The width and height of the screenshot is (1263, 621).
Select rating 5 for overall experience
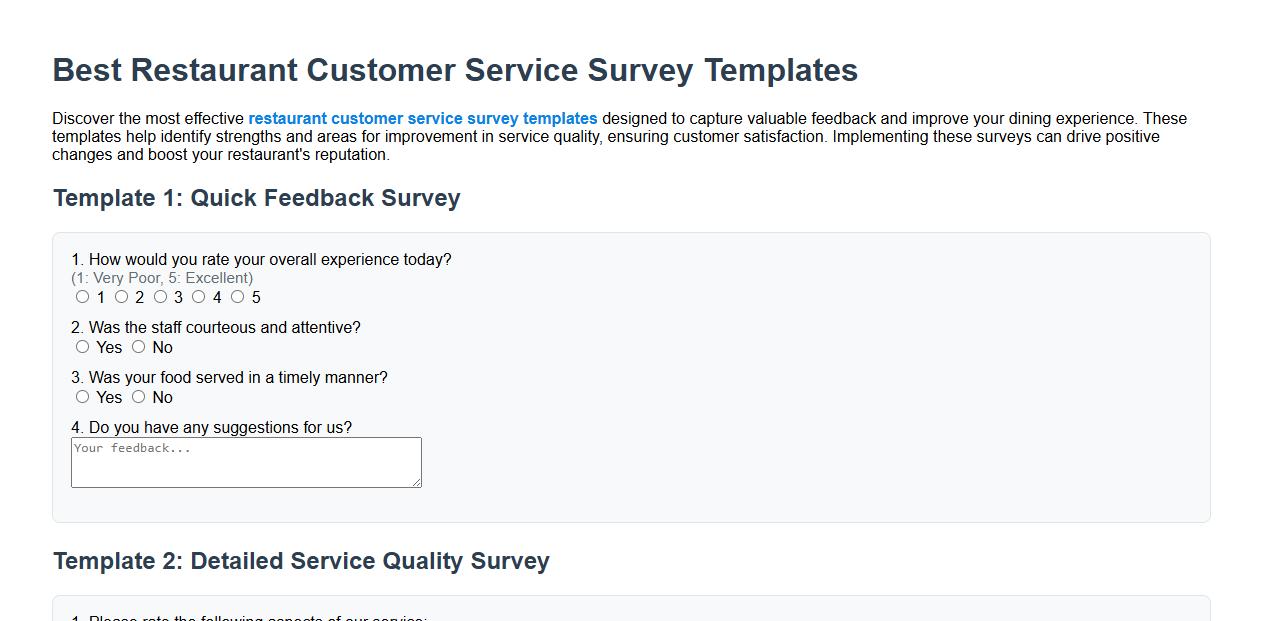coord(238,297)
